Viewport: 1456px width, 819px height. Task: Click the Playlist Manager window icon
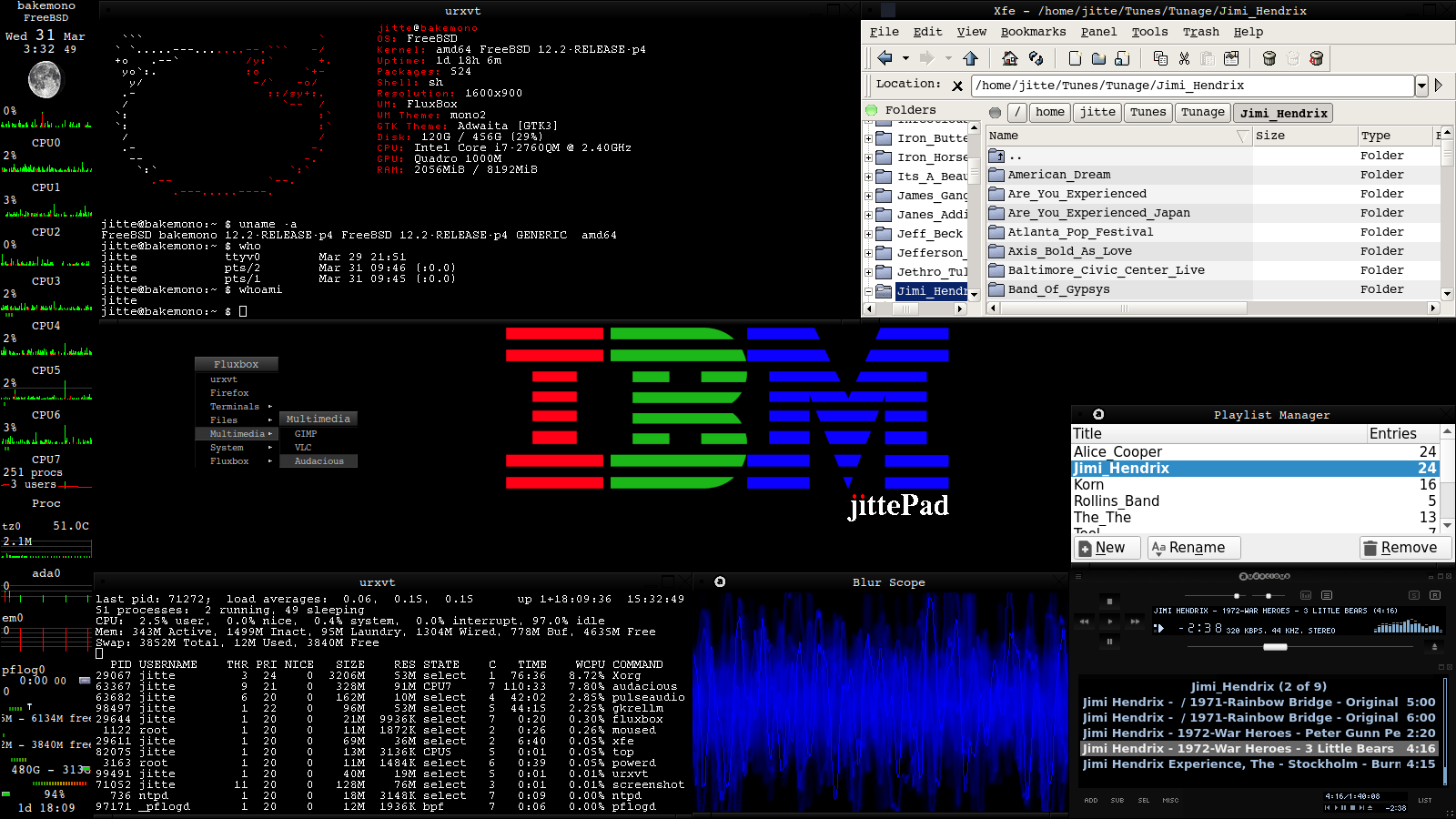1098,414
